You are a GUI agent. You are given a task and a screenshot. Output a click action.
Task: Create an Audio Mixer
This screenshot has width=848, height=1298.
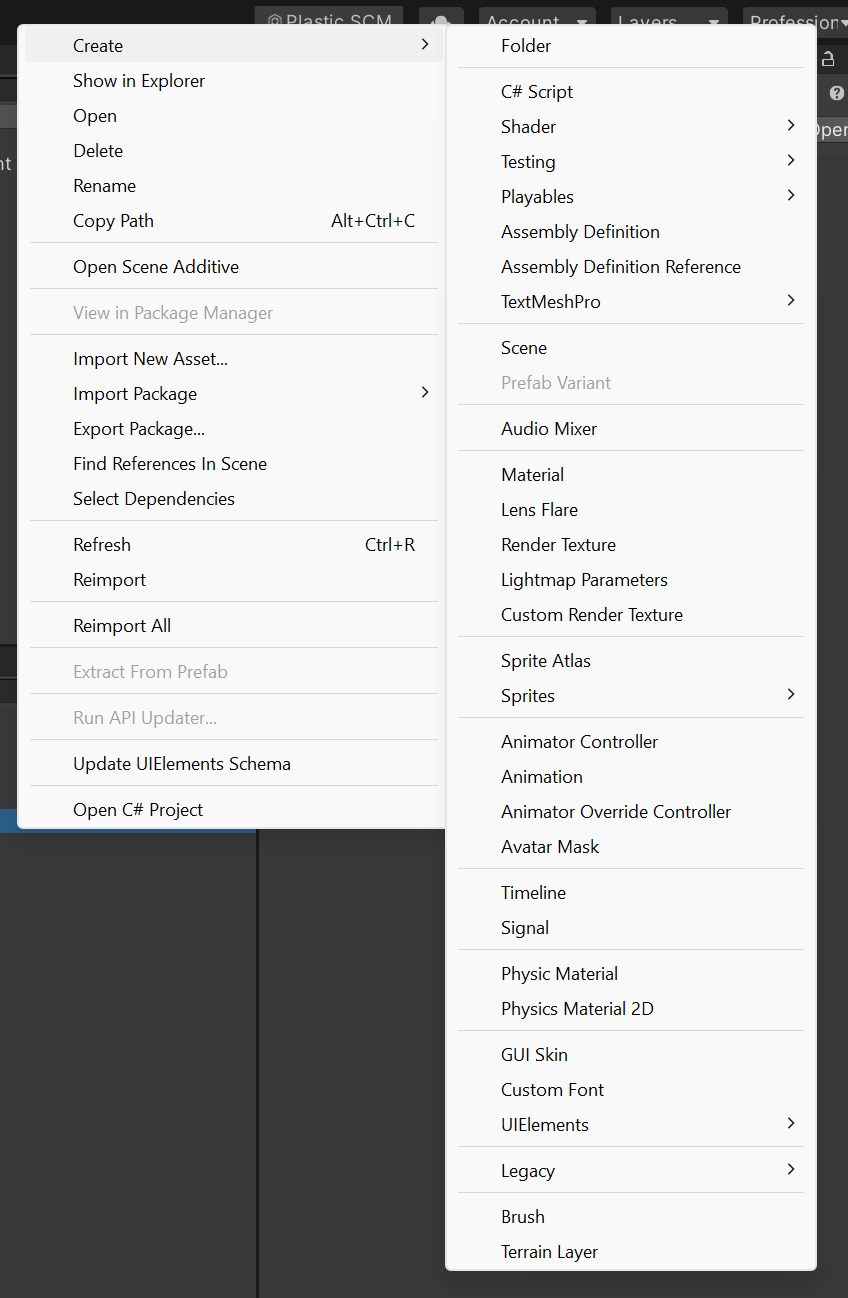pos(631,429)
